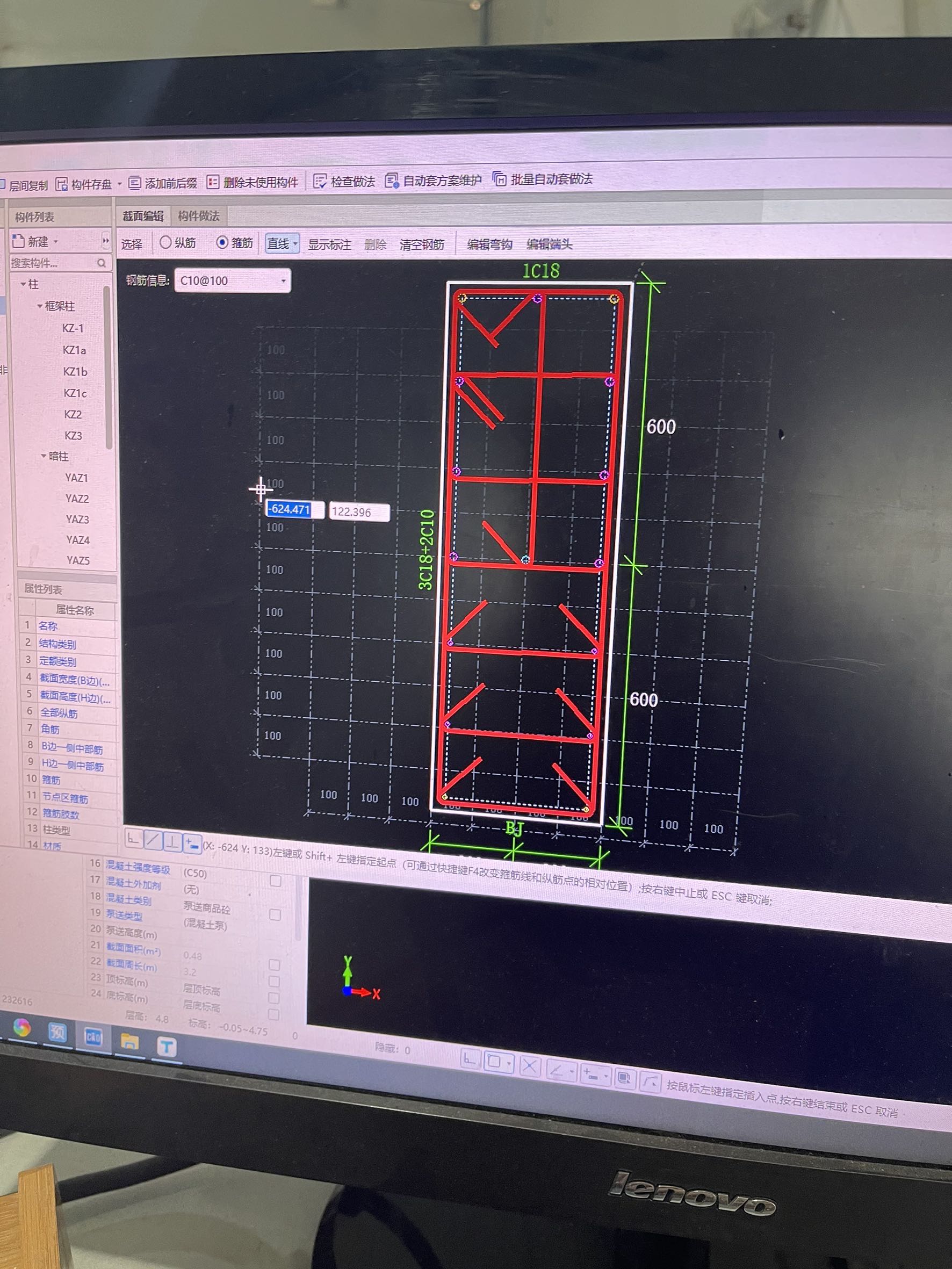Tick checkbox for 截面周长 row

pos(275,982)
